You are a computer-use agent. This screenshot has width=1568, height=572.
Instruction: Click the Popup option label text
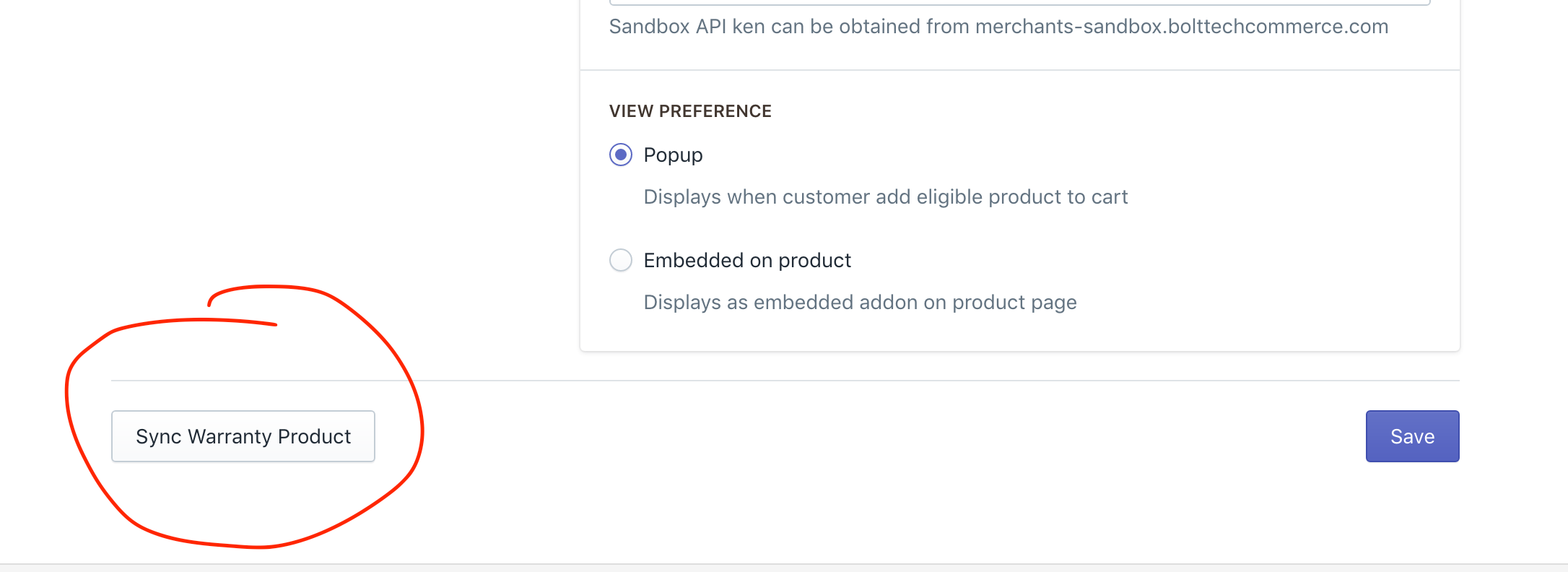673,155
